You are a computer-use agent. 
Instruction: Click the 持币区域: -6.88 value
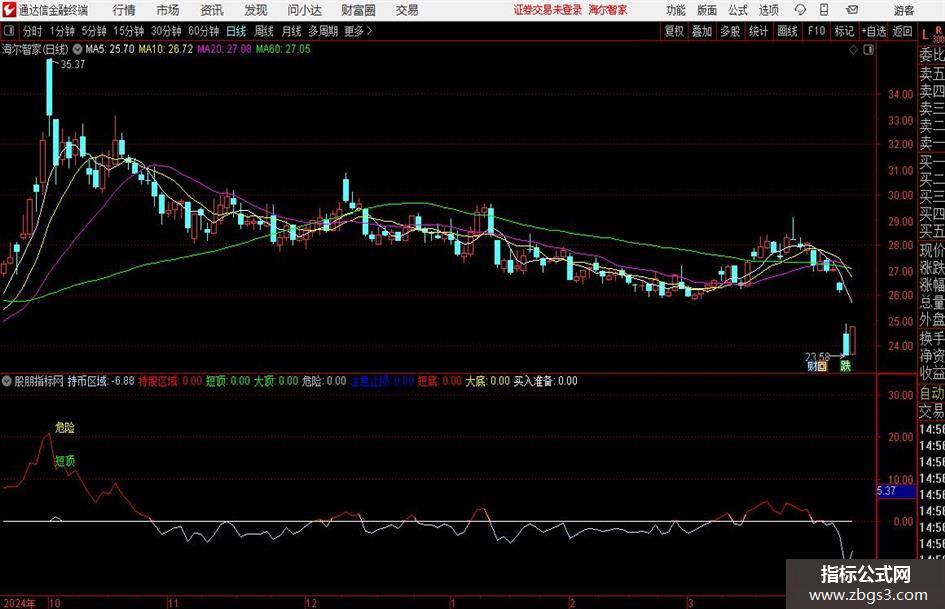coord(101,381)
